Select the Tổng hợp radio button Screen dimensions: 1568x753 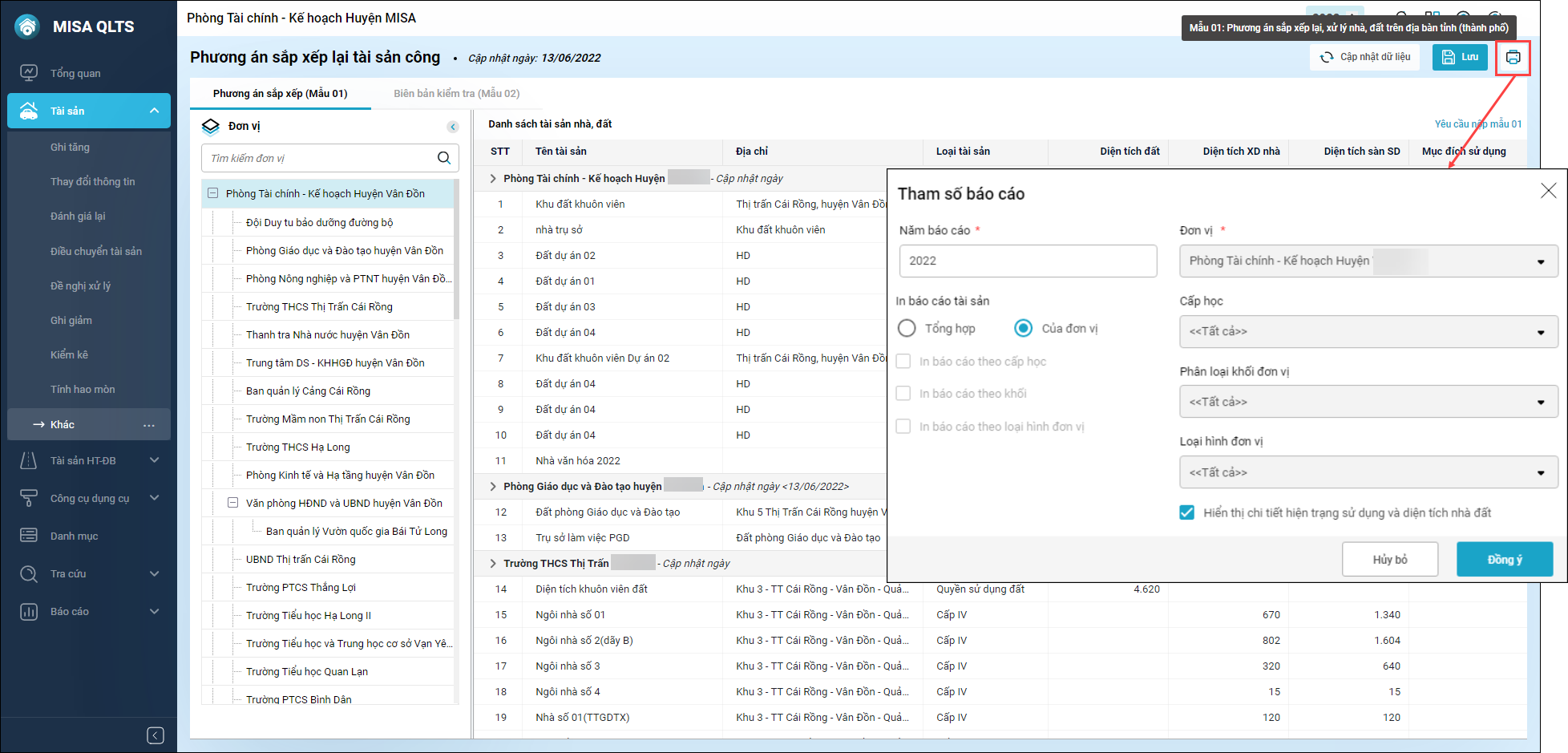(x=907, y=328)
